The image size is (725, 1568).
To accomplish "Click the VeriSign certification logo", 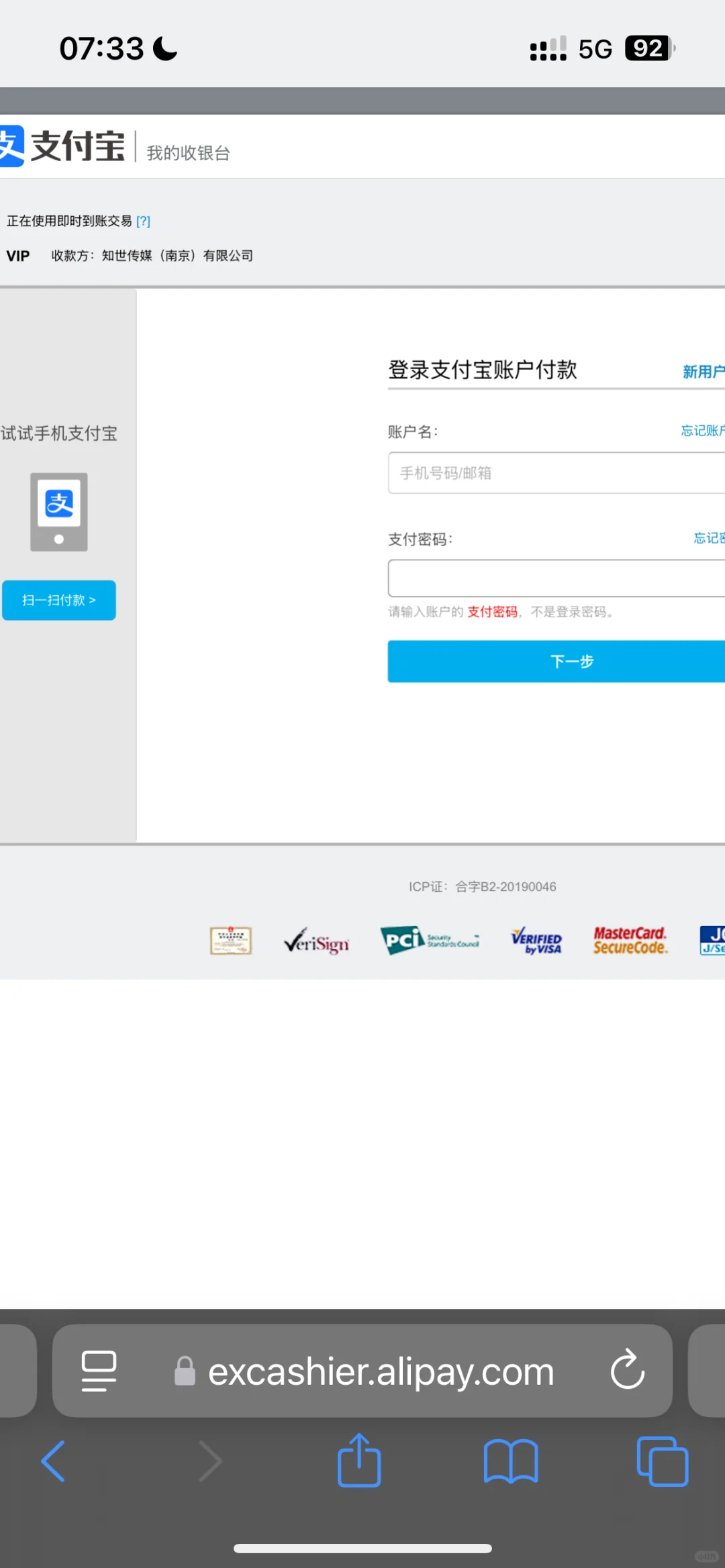I will click(316, 941).
